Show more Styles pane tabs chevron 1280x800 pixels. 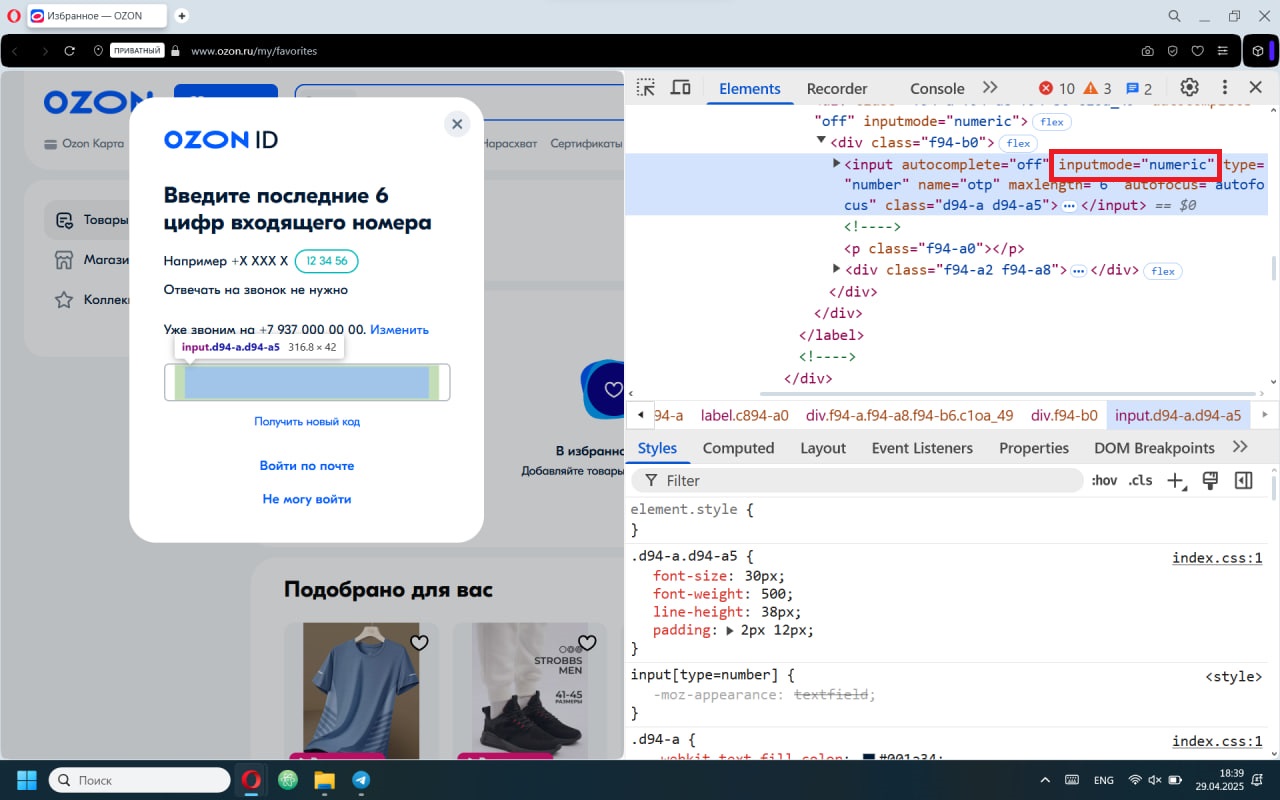1240,447
